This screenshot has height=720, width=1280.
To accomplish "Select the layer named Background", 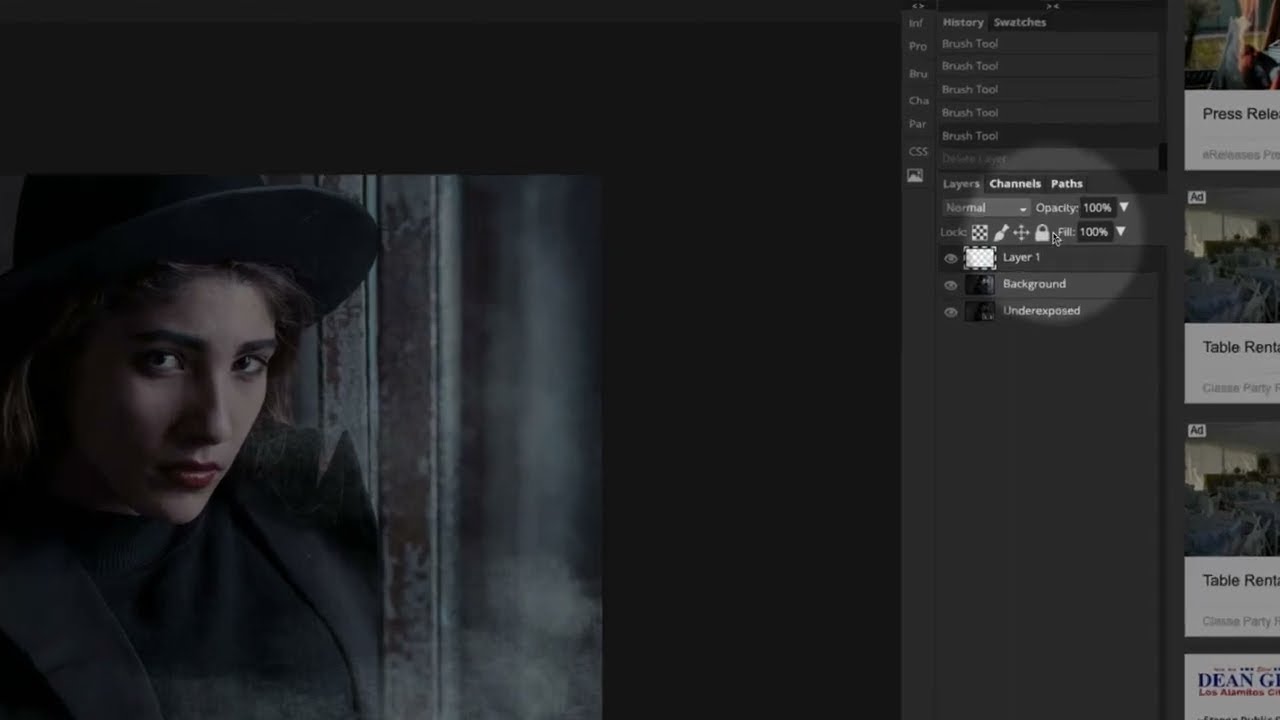I will tap(1034, 284).
